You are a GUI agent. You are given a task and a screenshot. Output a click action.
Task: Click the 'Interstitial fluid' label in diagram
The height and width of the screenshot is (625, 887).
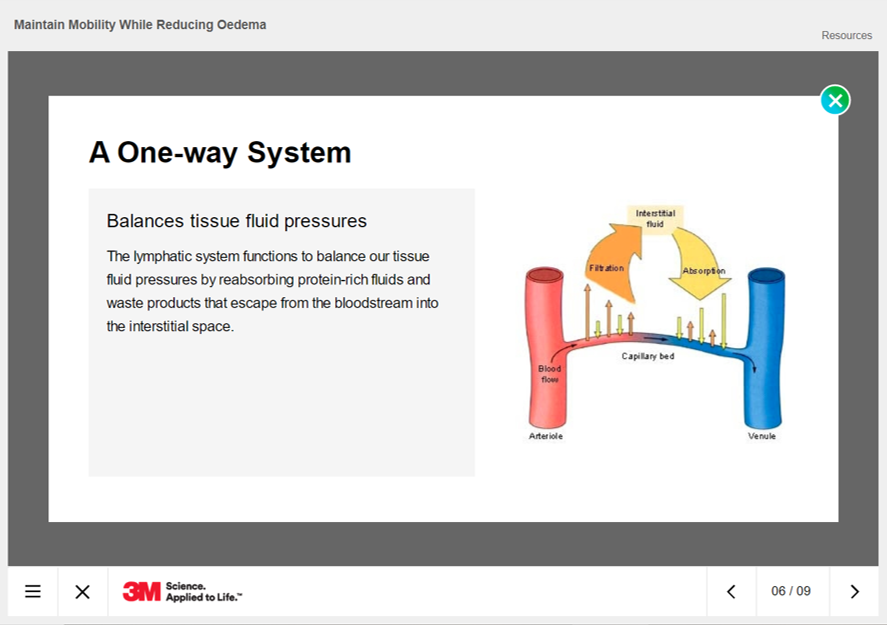click(x=655, y=219)
